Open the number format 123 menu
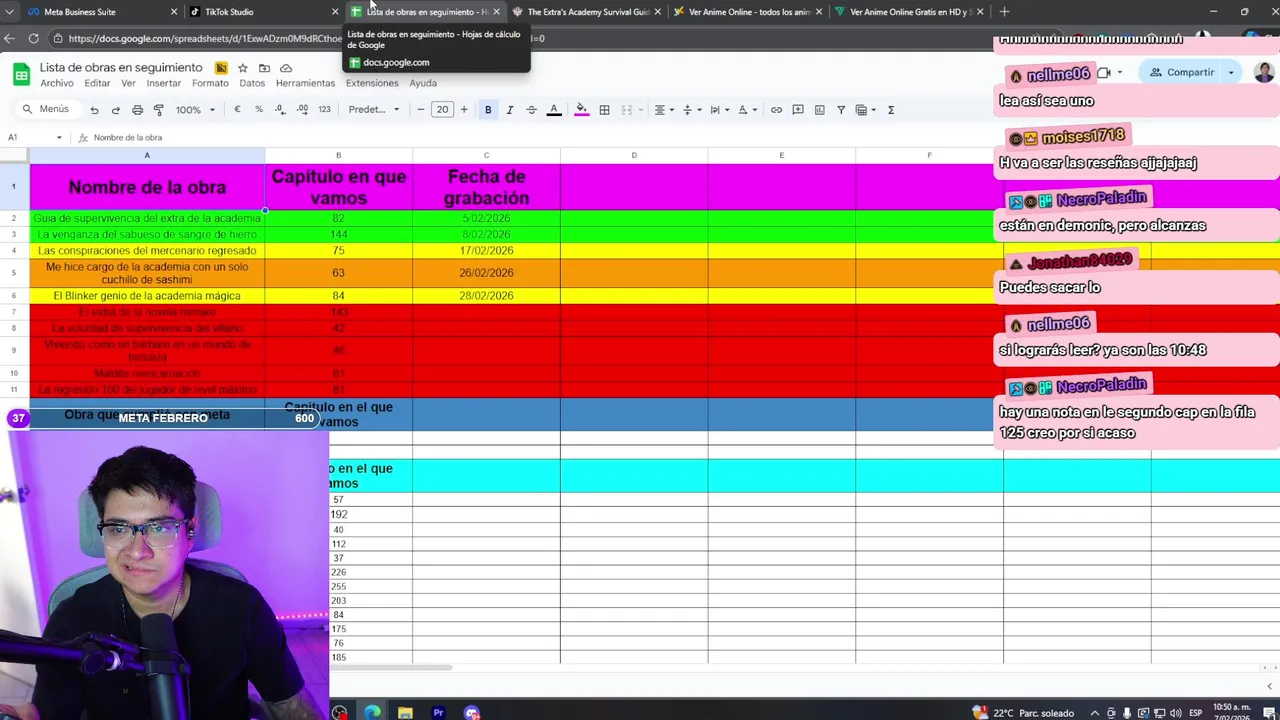Screen dimensions: 1280x720 point(324,110)
